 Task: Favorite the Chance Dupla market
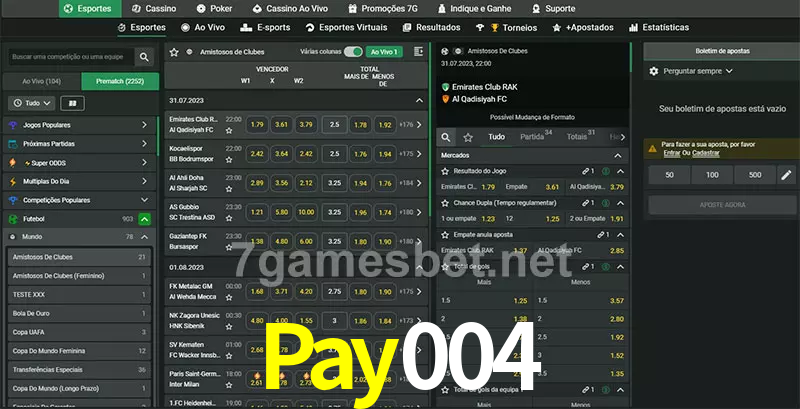[445, 203]
